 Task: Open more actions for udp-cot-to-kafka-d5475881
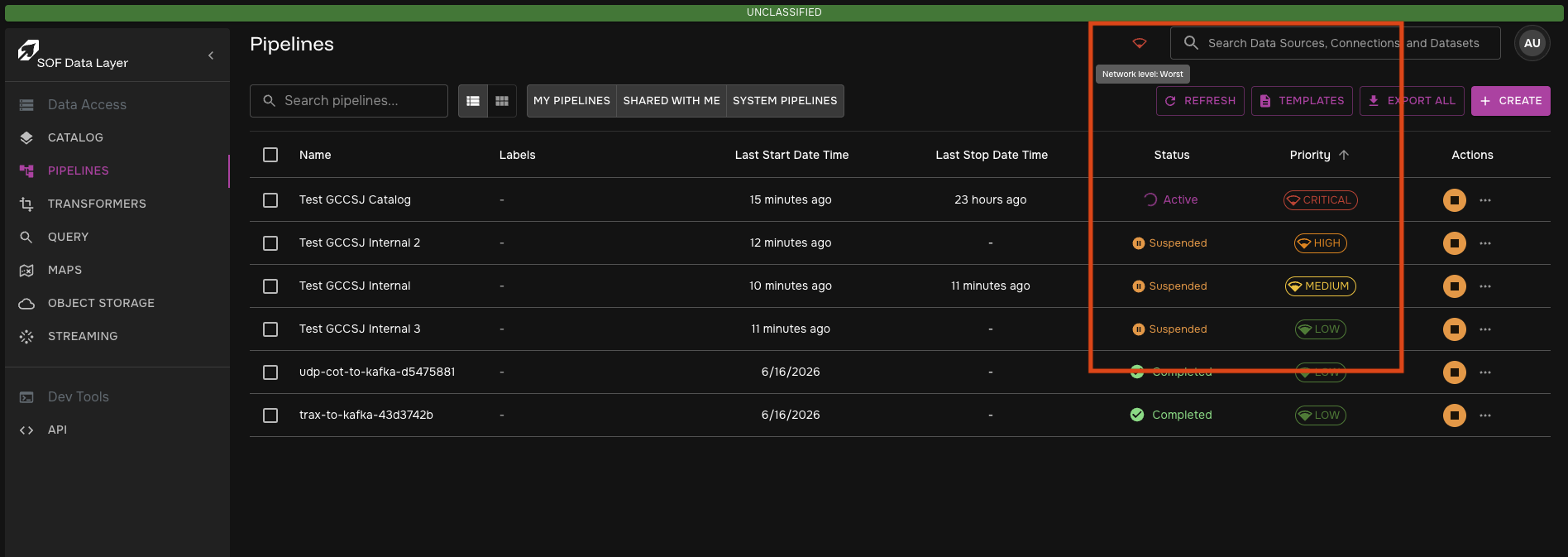coord(1485,372)
